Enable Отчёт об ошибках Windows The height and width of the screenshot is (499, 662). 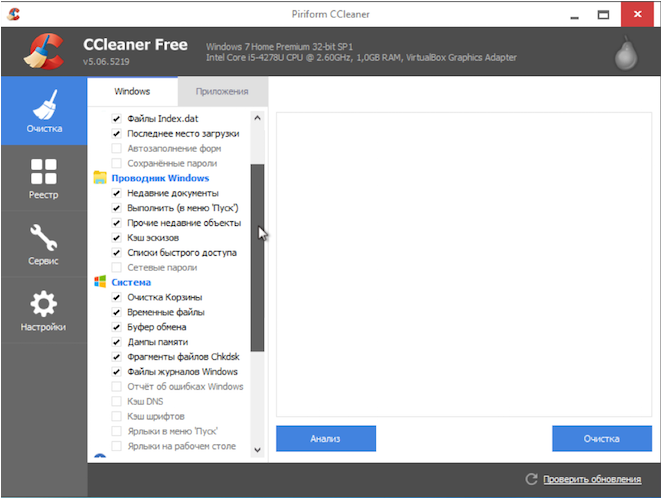[117, 386]
